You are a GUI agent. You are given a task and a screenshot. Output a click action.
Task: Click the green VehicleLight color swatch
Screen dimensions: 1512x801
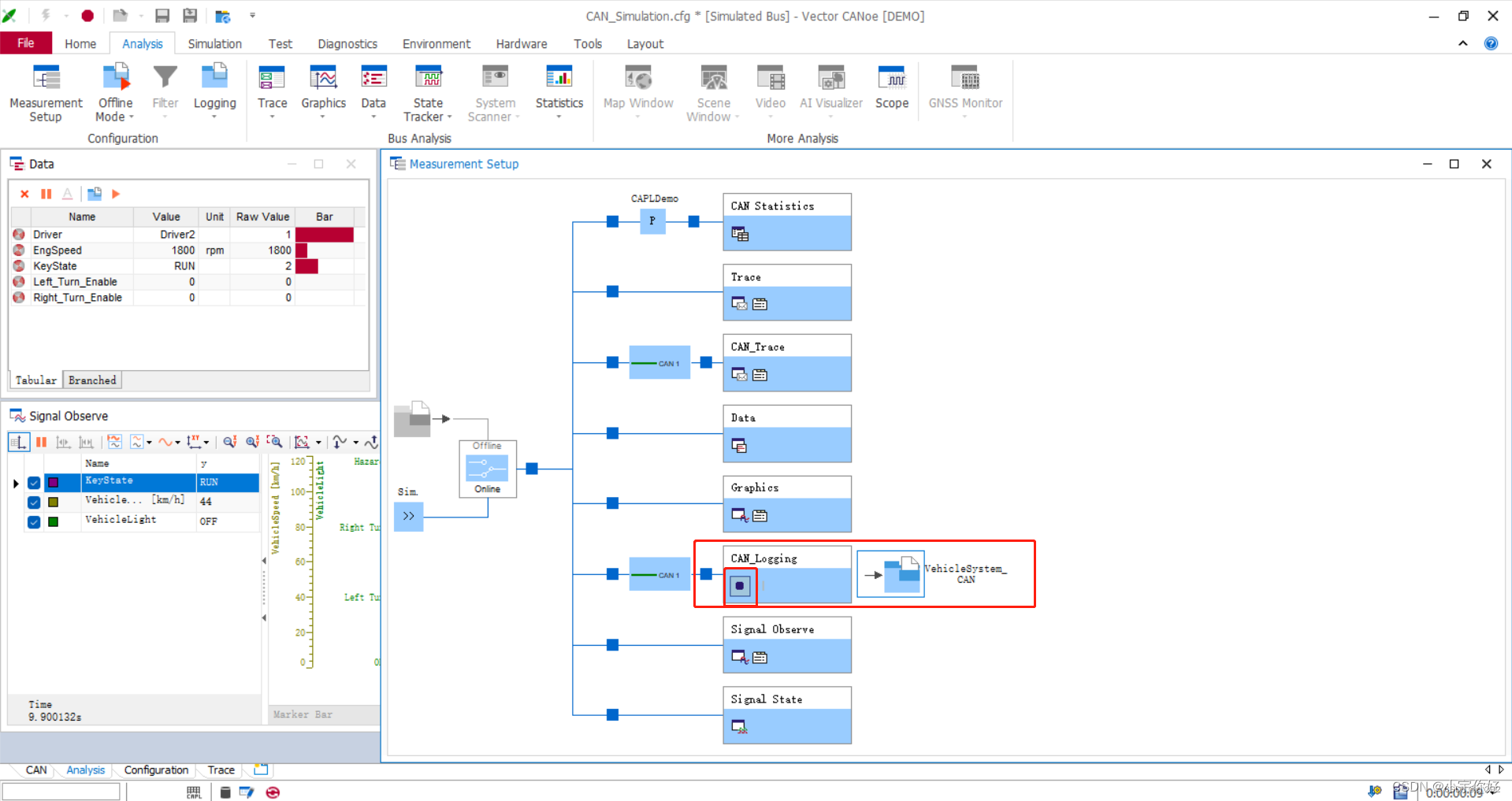(x=54, y=521)
